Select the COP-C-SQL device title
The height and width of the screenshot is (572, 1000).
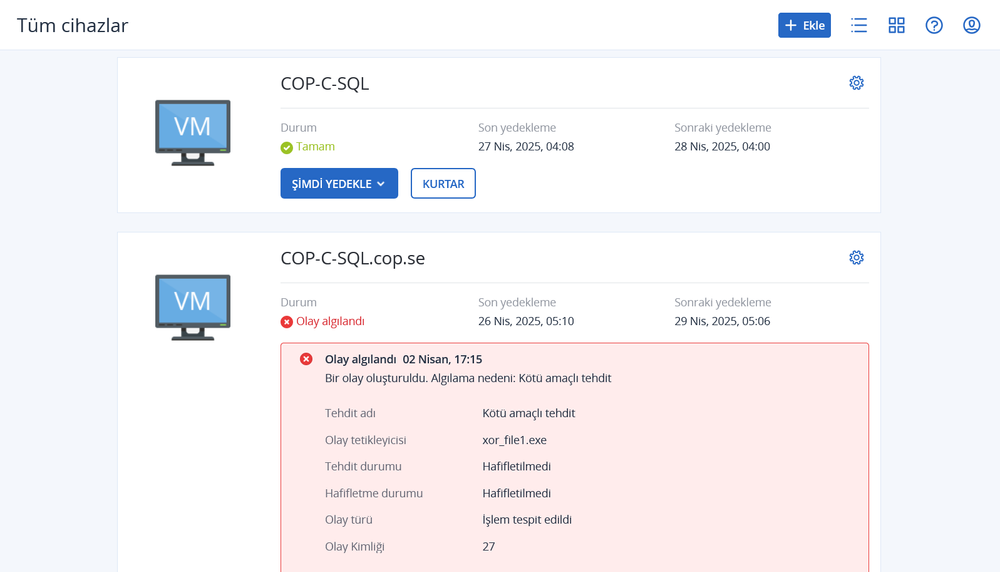(x=325, y=84)
